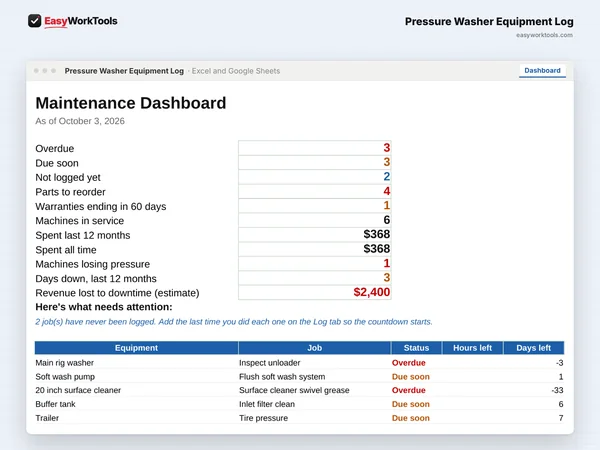The width and height of the screenshot is (600, 450).
Task: Select the 20 inch surface cleaner cell
Action: coord(136,390)
